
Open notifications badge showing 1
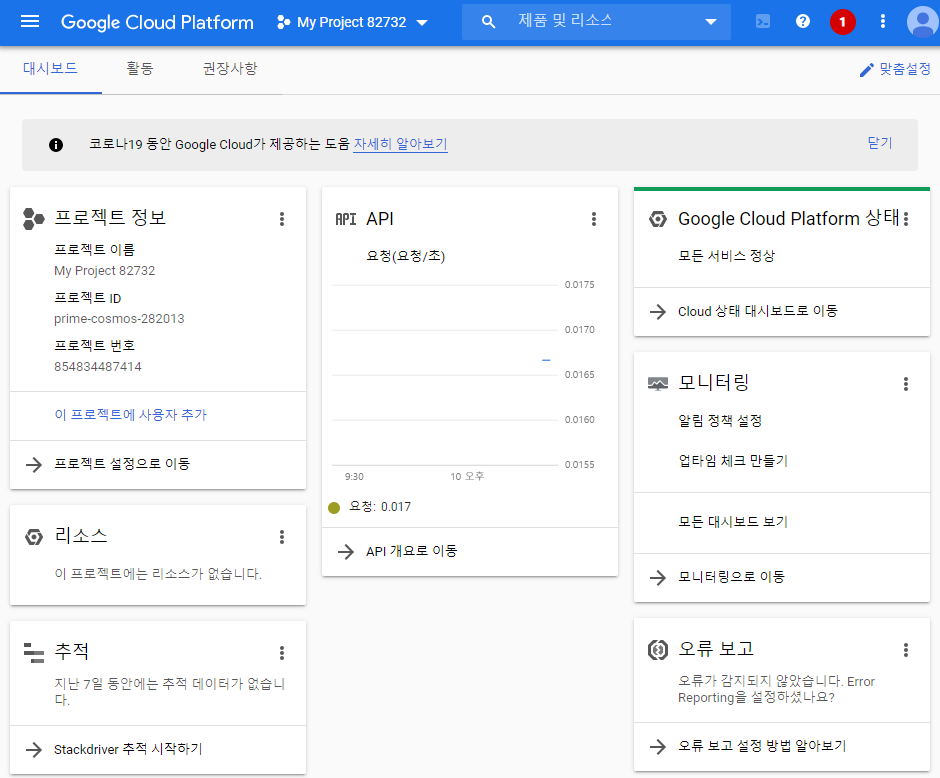pos(842,22)
